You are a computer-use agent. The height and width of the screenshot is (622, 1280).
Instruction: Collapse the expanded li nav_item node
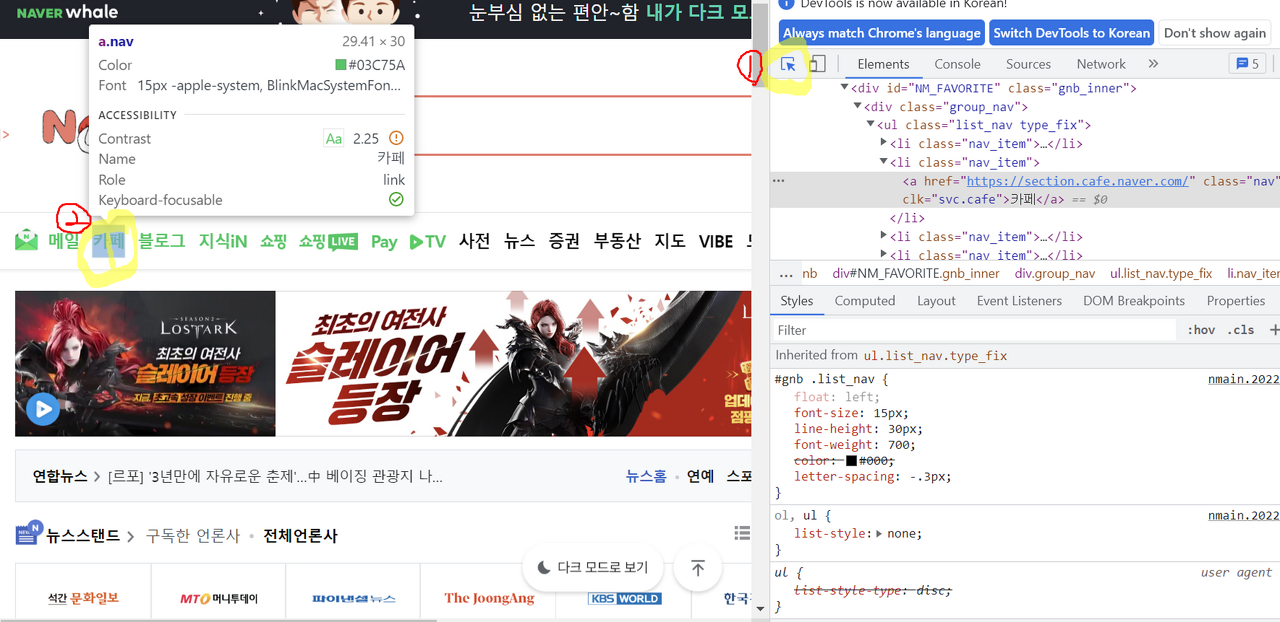tap(884, 162)
